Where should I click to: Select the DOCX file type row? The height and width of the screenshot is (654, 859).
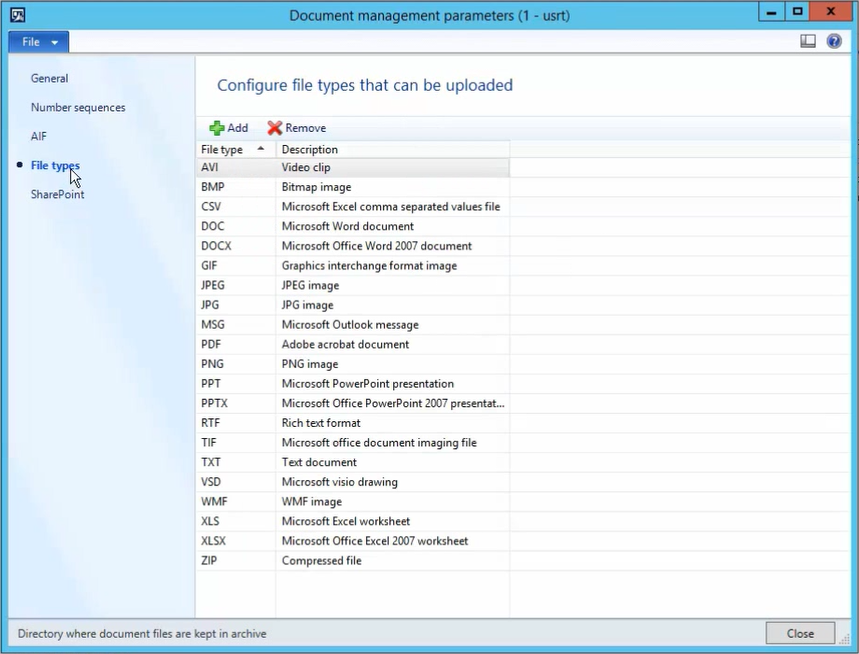353,246
